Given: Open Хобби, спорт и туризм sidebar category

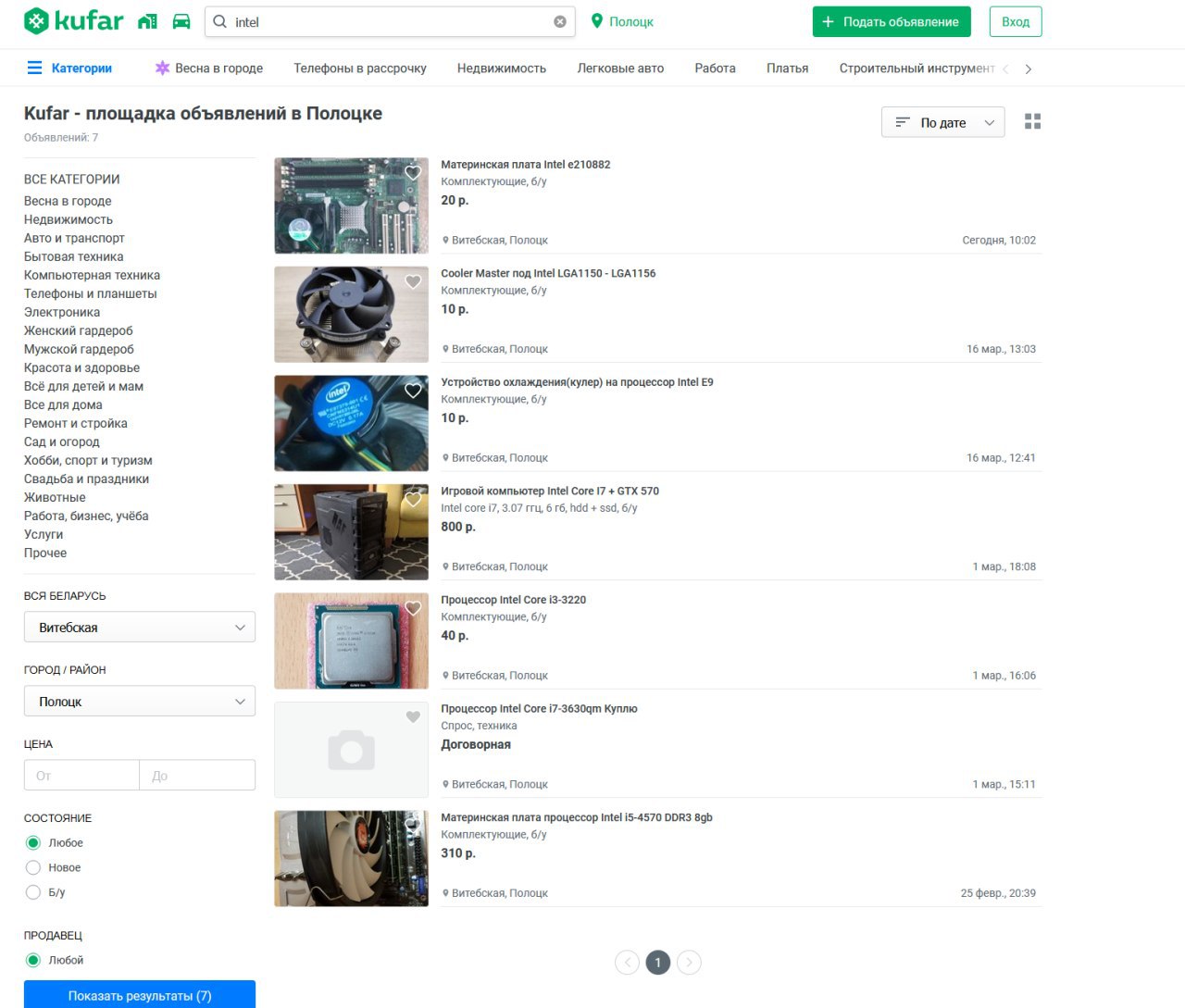Looking at the screenshot, I should tap(88, 460).
